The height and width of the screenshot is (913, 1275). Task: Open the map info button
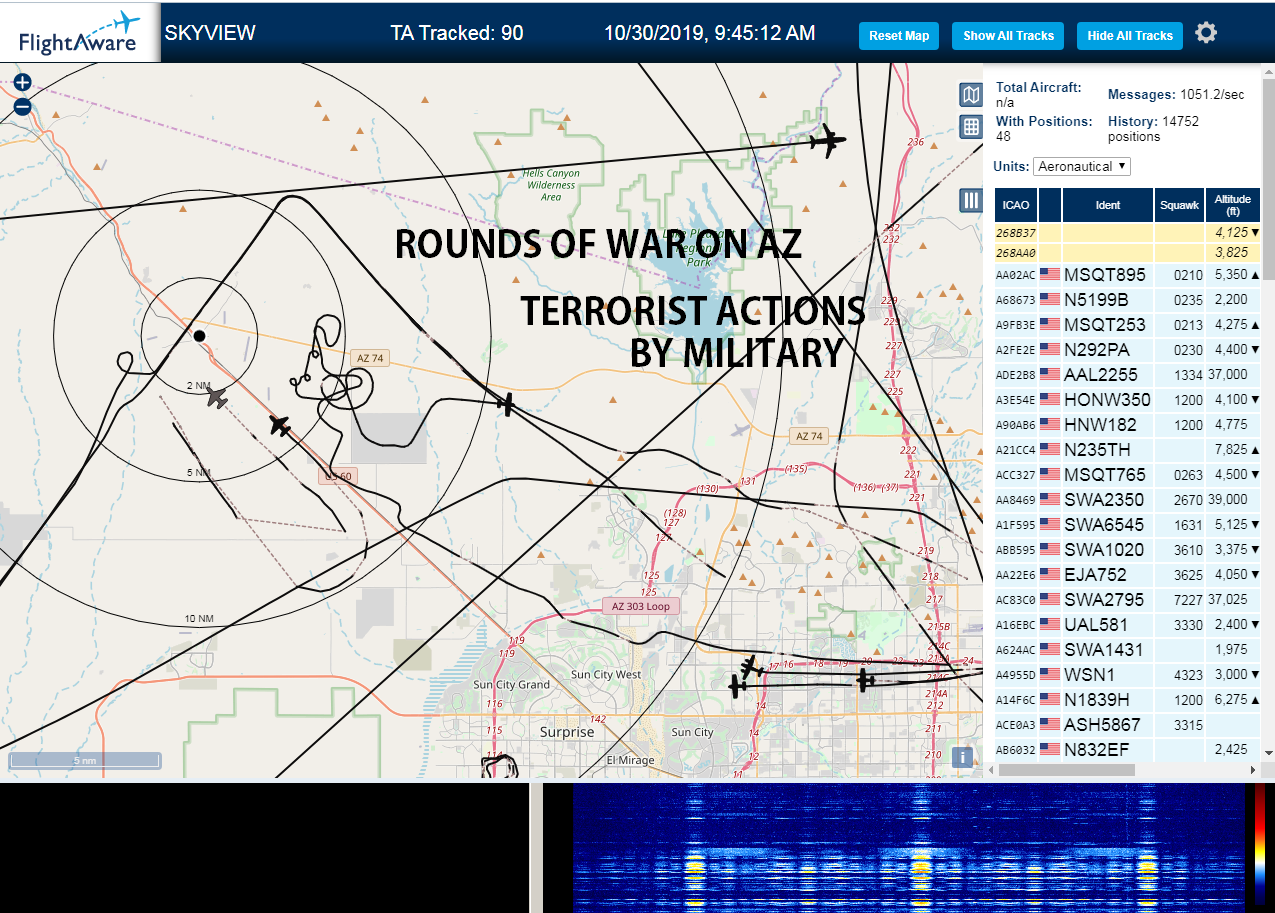[x=963, y=757]
